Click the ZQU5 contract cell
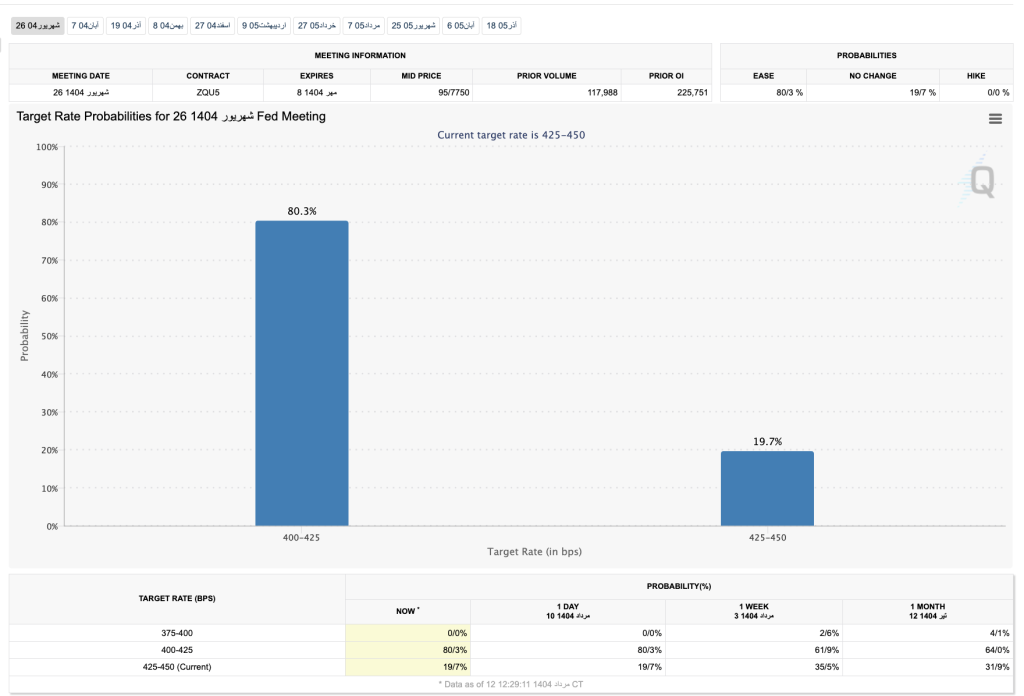This screenshot has width=1024, height=696. point(208,93)
